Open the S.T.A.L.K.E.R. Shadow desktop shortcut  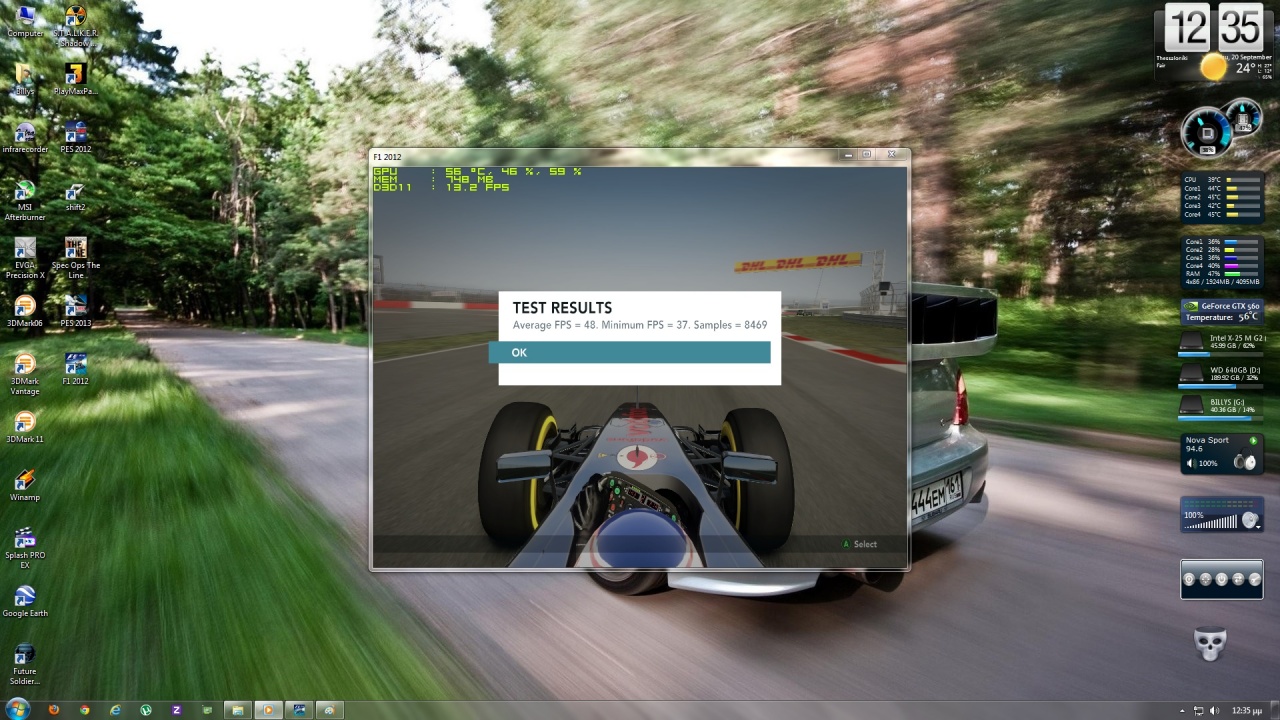[75, 26]
